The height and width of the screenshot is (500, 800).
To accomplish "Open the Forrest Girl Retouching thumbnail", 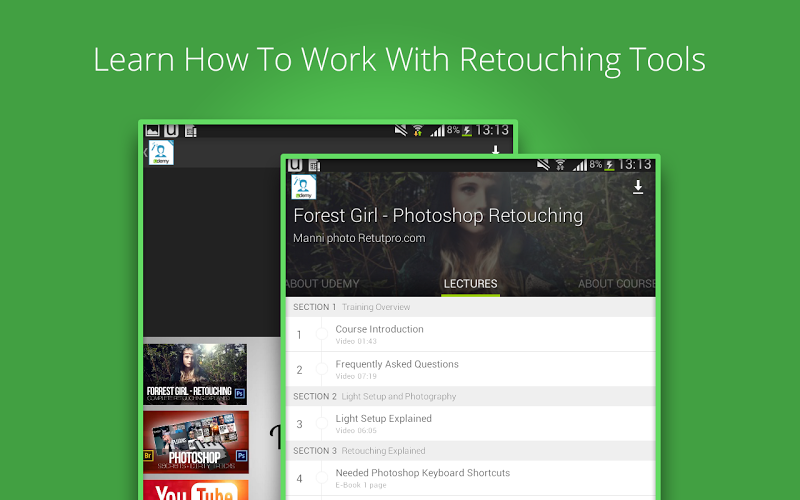I will 196,374.
